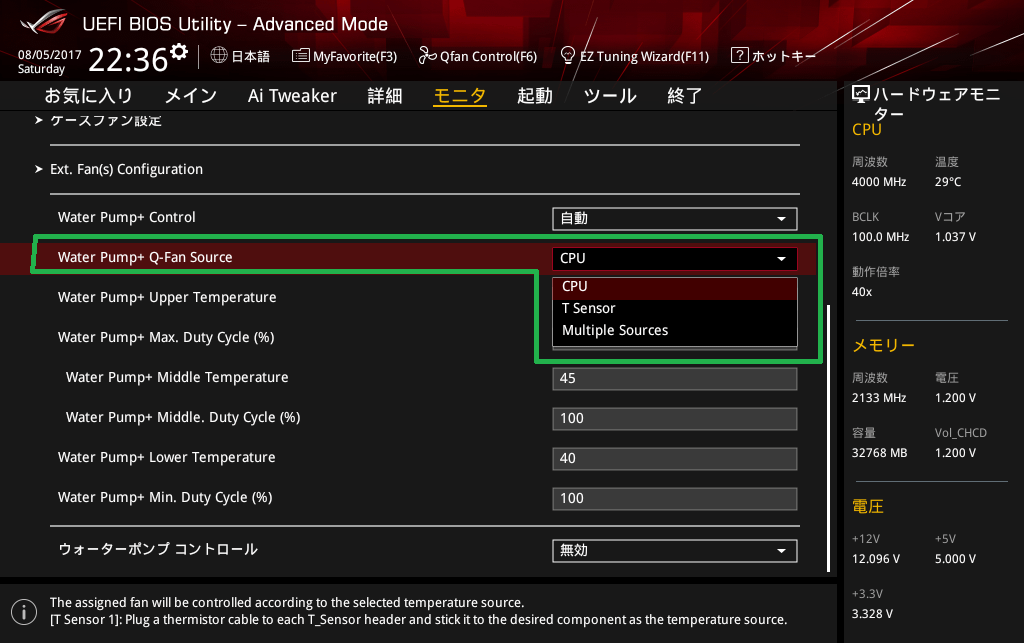Click the 3.328 V reading
This screenshot has height=643, width=1024.
pyautogui.click(x=872, y=614)
